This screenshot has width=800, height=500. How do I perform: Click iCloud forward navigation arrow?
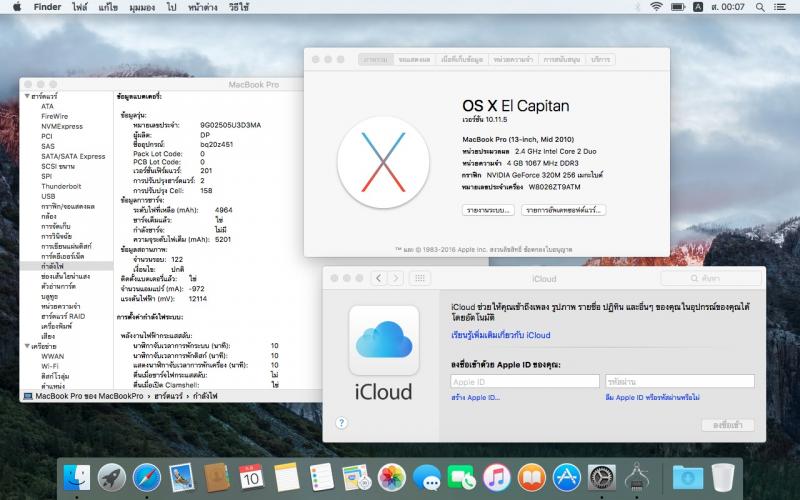point(395,278)
